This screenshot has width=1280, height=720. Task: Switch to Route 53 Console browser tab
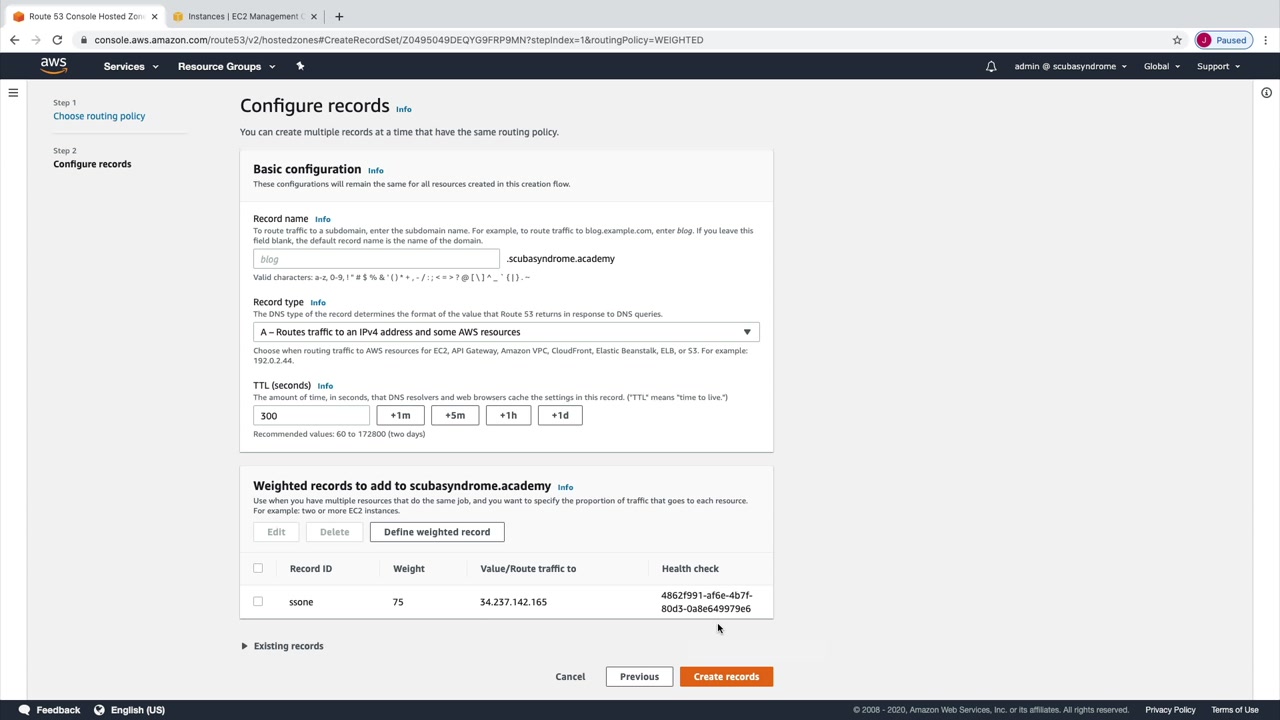(84, 16)
